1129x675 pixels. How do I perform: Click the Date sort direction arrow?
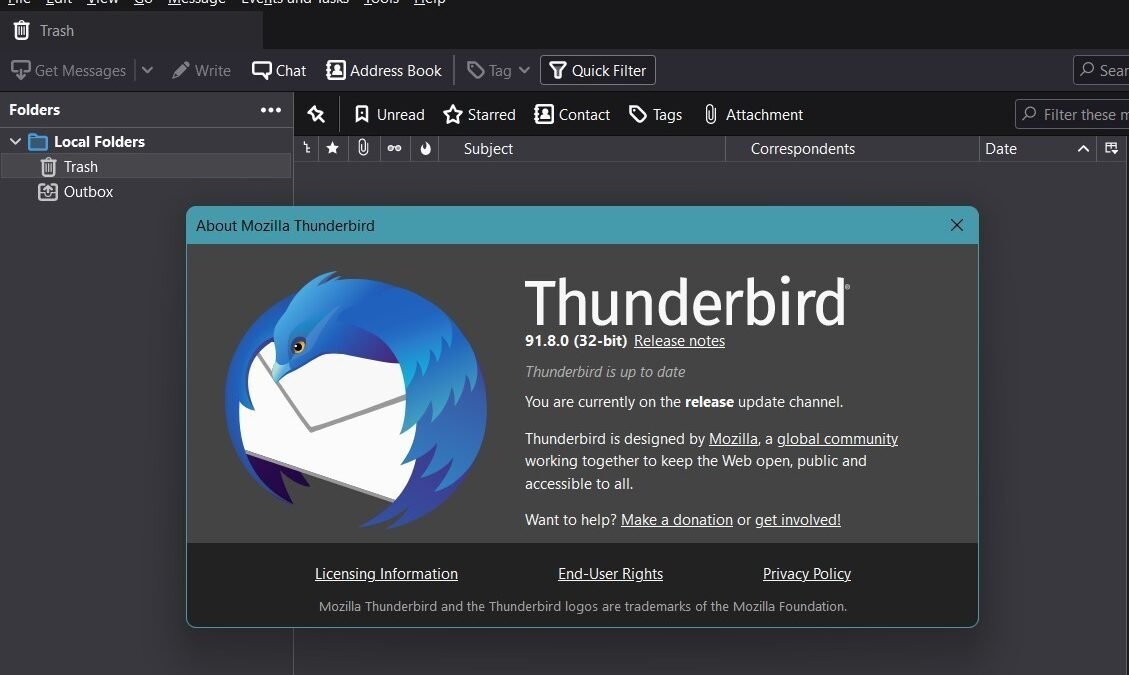[x=1083, y=149]
